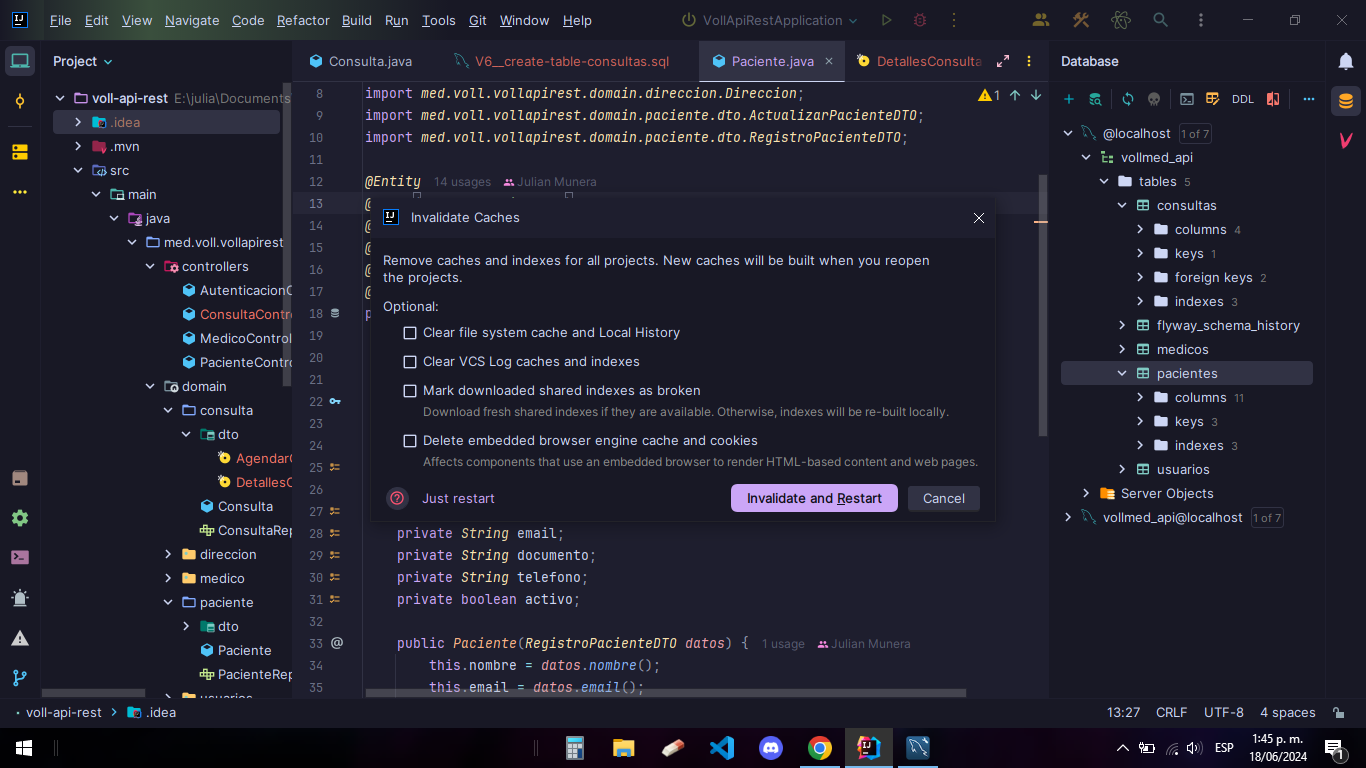Expand the medico package

(x=168, y=578)
